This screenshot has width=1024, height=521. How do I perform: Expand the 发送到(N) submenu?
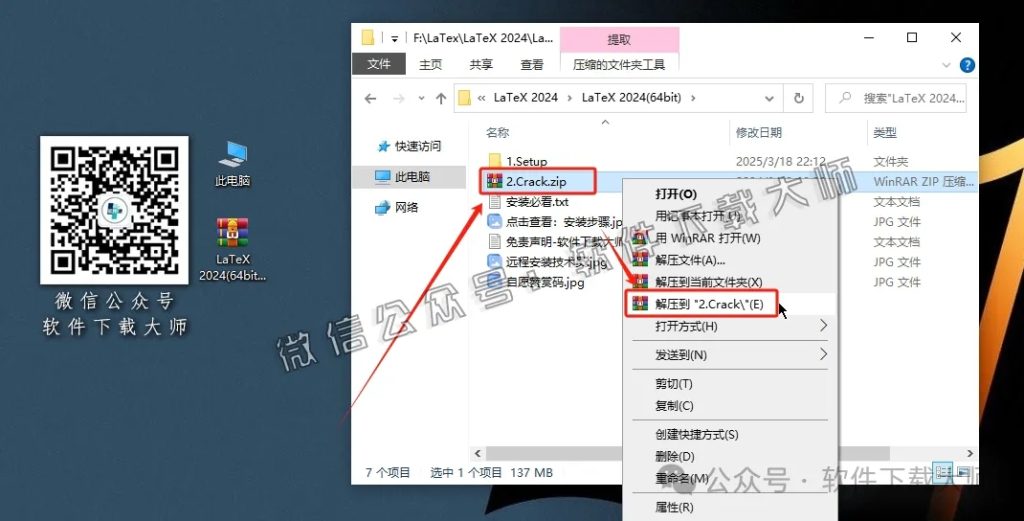[730, 355]
